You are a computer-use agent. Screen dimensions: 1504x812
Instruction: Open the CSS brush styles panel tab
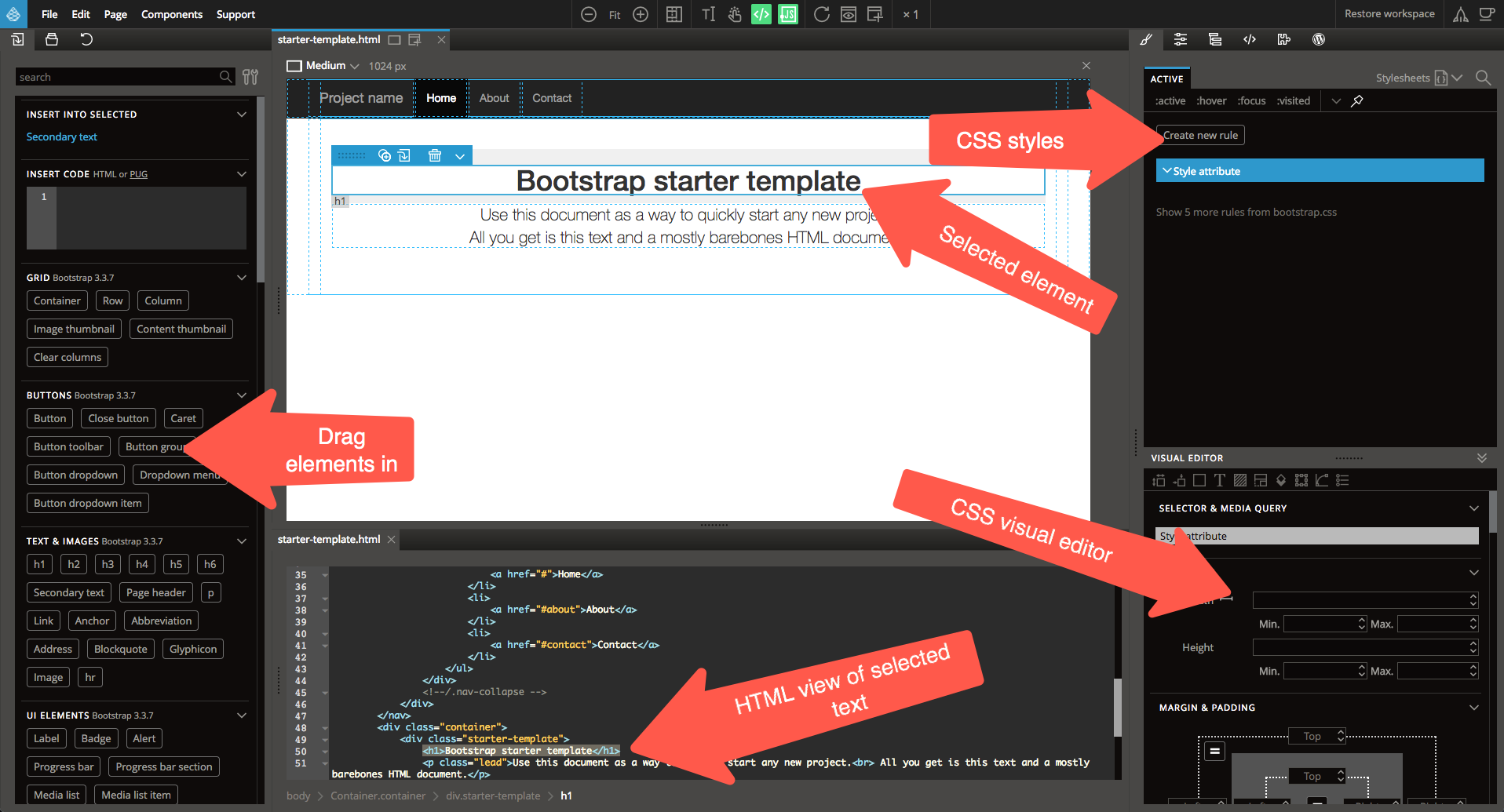click(x=1146, y=39)
